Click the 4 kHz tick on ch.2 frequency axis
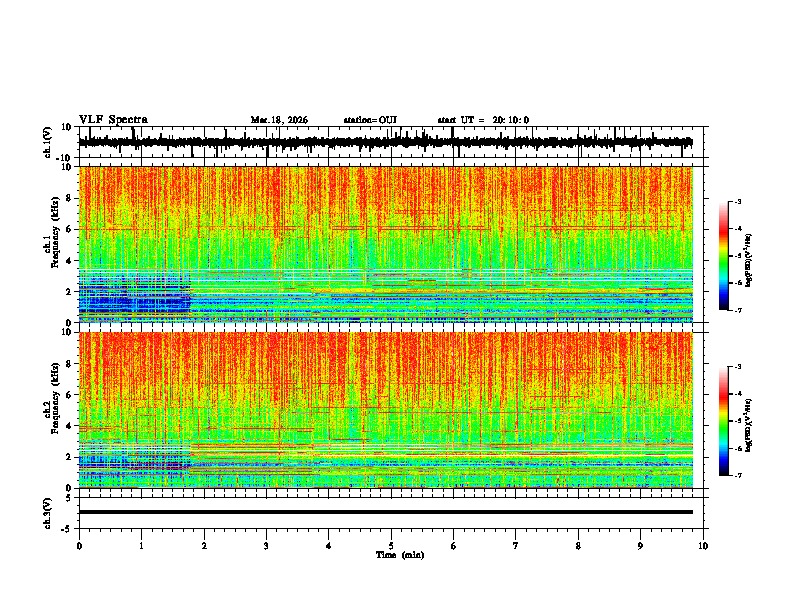 [69, 426]
